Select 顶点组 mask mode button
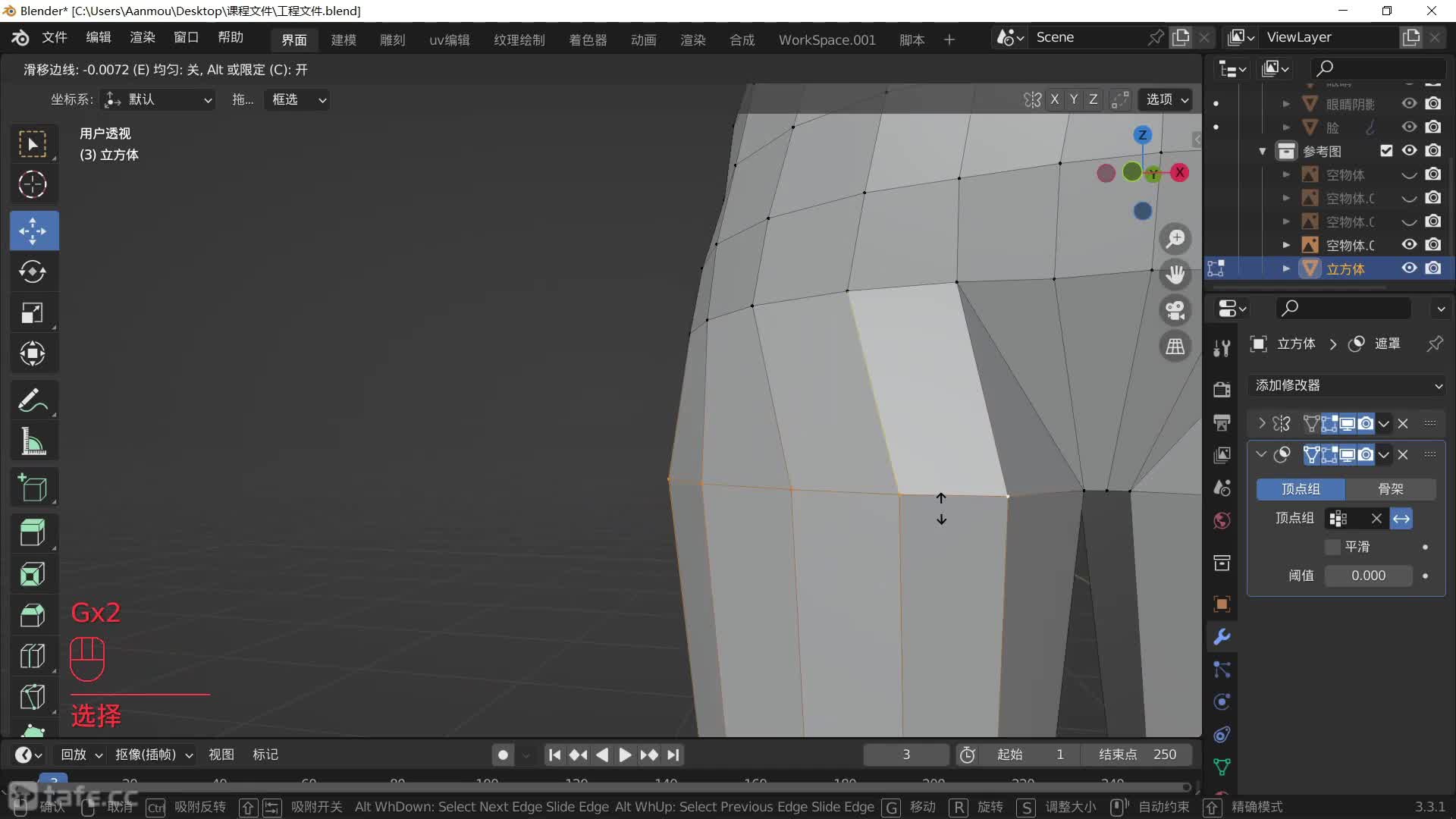The image size is (1456, 819). coord(1301,489)
